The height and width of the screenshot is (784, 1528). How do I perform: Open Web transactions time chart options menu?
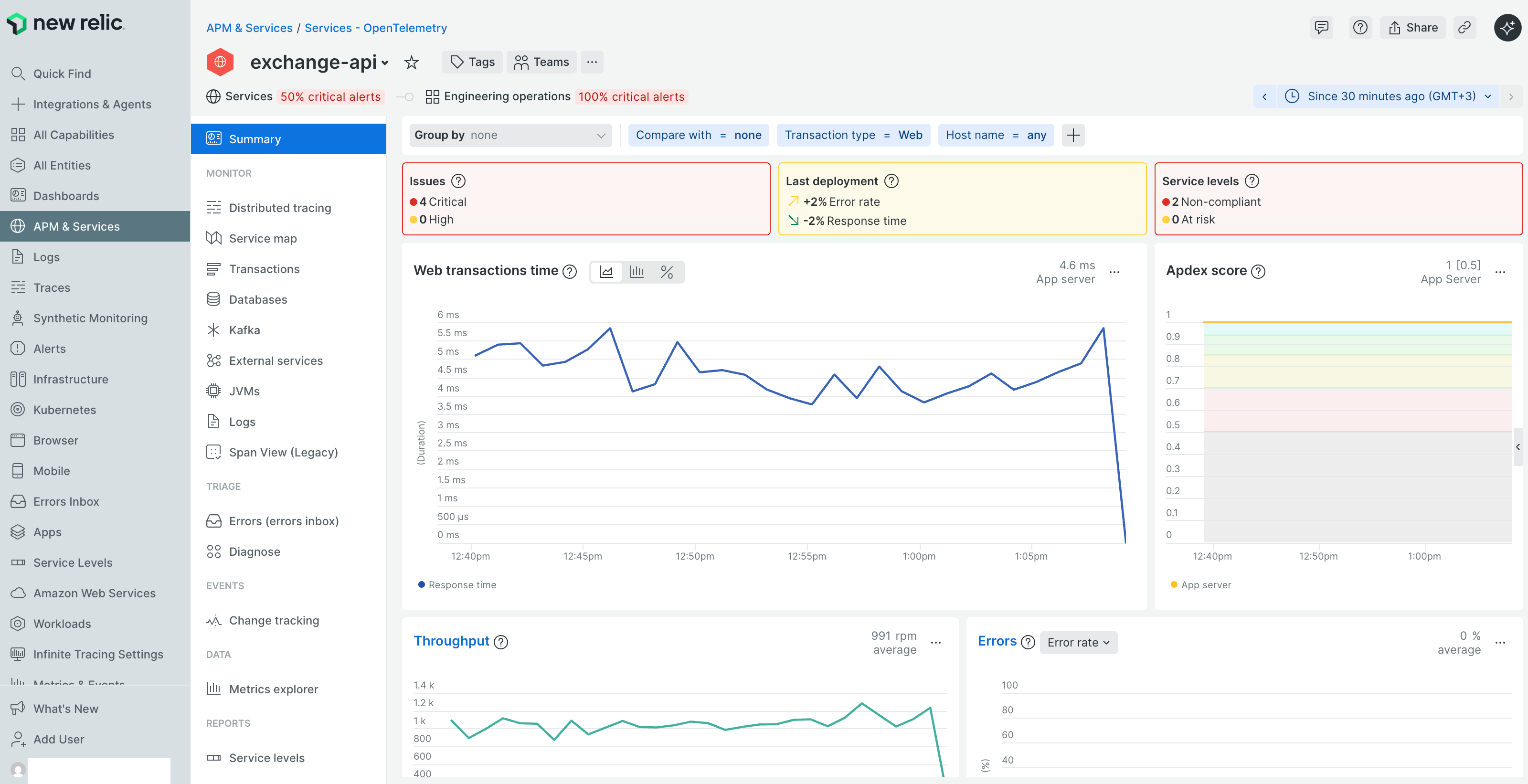pyautogui.click(x=1114, y=272)
